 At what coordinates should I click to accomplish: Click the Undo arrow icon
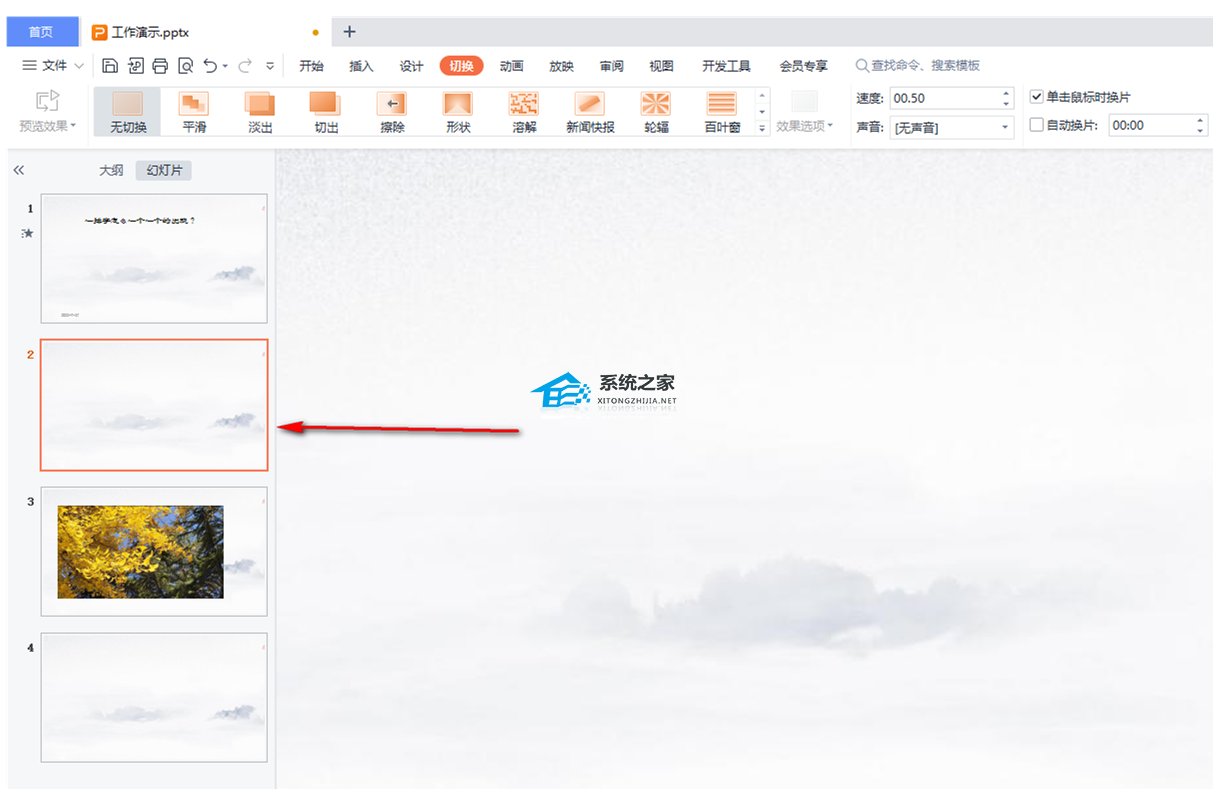(x=210, y=66)
